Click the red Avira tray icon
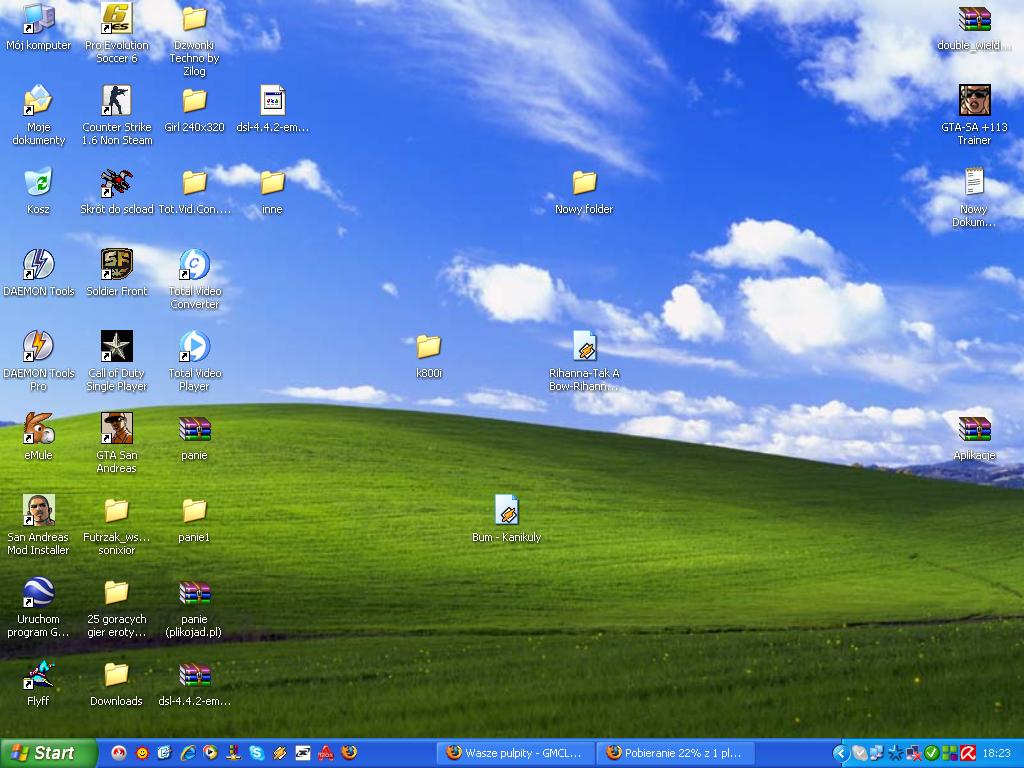 [968, 753]
